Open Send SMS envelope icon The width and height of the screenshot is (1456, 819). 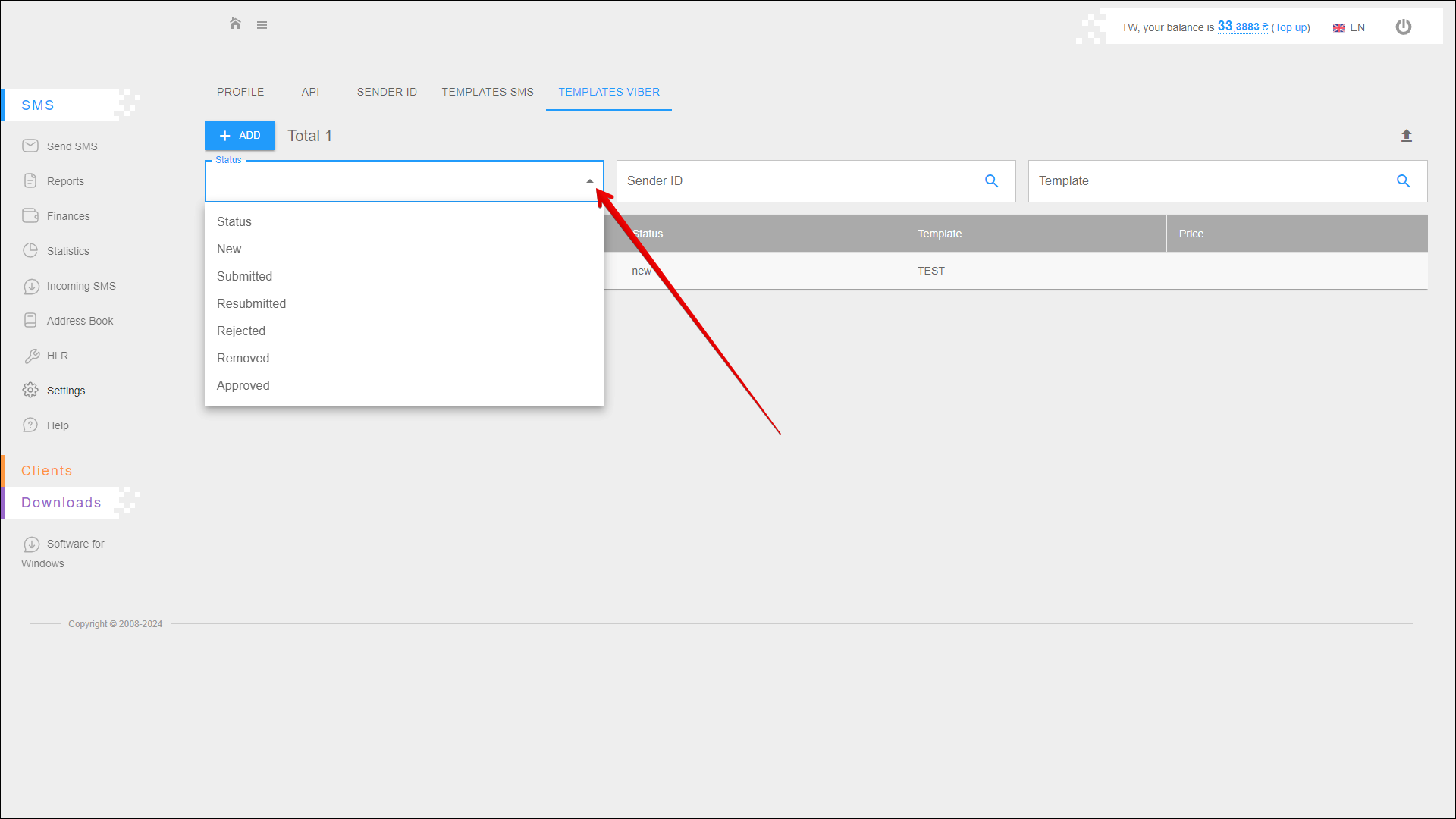[x=30, y=146]
